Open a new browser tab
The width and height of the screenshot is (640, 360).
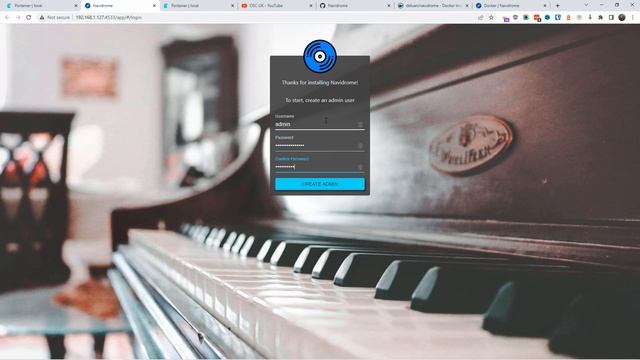tap(558, 6)
